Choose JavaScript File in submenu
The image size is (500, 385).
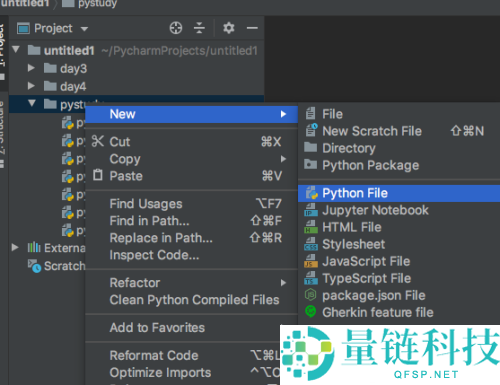pos(399,261)
